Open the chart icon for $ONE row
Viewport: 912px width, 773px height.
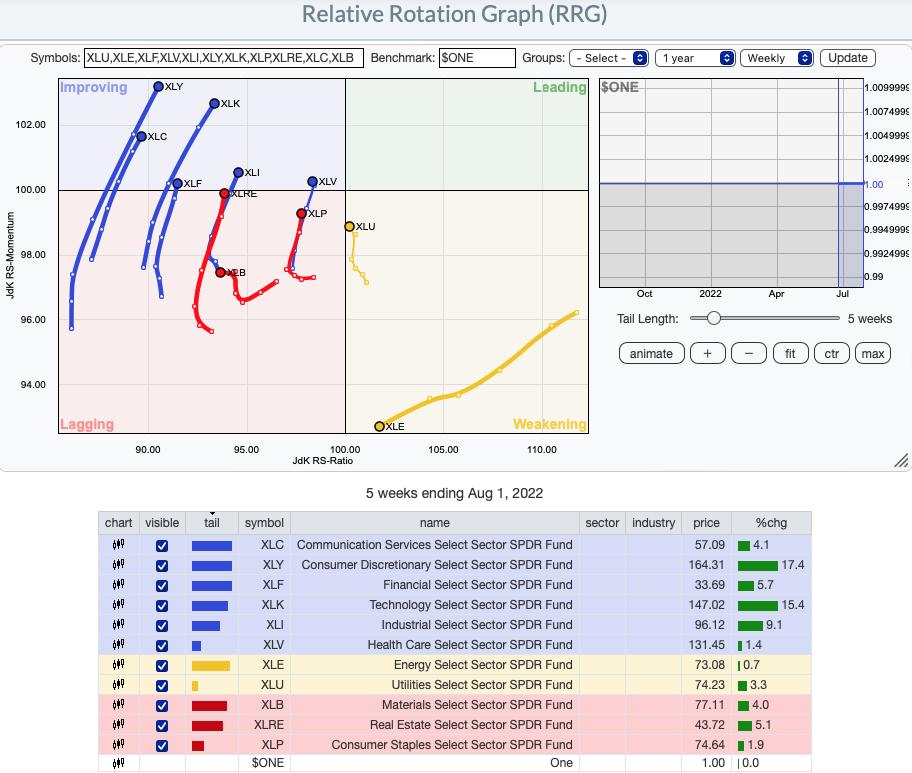tap(118, 763)
